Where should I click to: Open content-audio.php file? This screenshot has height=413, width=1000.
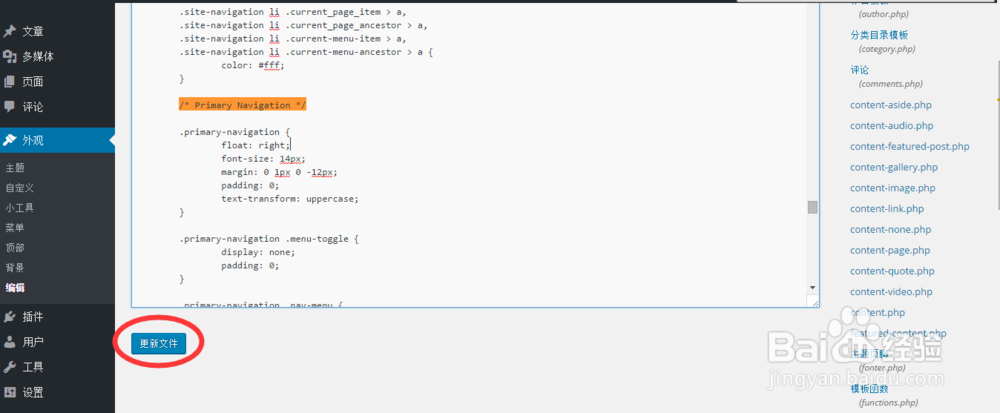(892, 126)
